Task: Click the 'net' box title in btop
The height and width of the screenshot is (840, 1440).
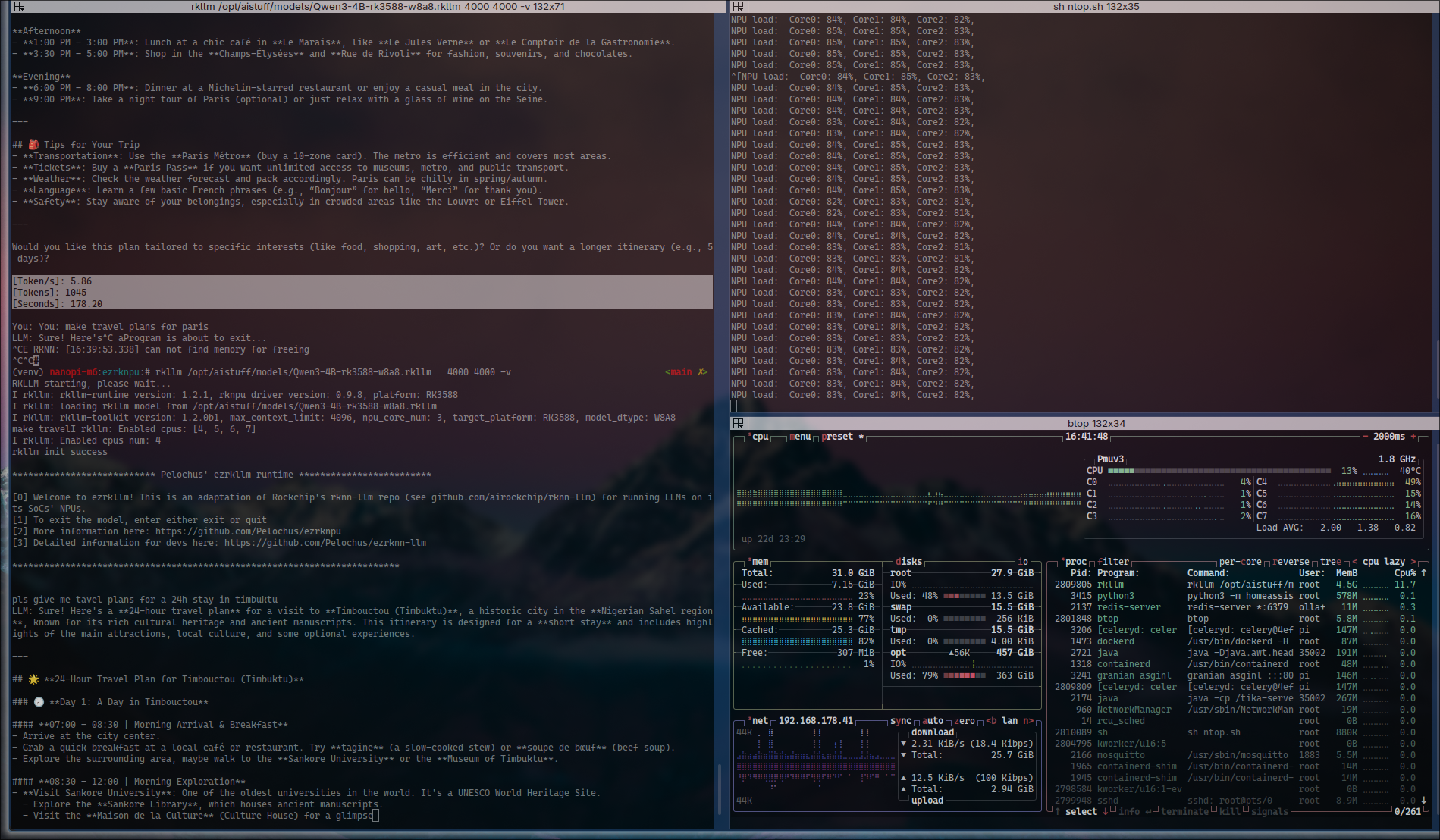Action: click(x=760, y=721)
